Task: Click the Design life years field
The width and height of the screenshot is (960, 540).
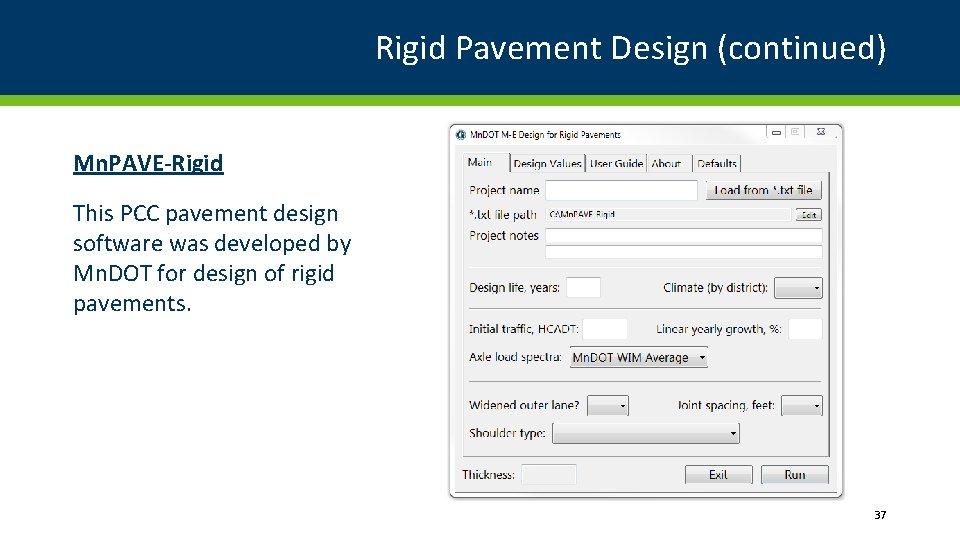Action: tap(583, 287)
